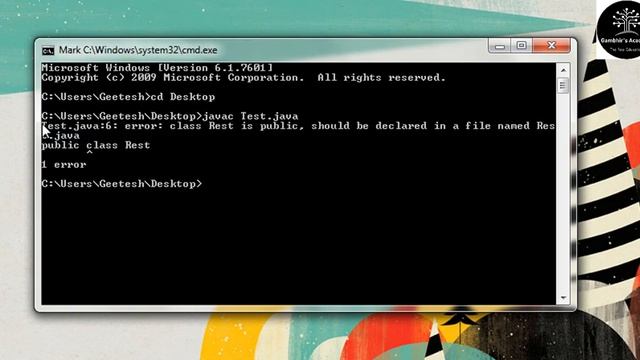Click the window title 'Mark C:\Windows\system32\cmd.exe'
This screenshot has width=640, height=360.
tap(138, 50)
